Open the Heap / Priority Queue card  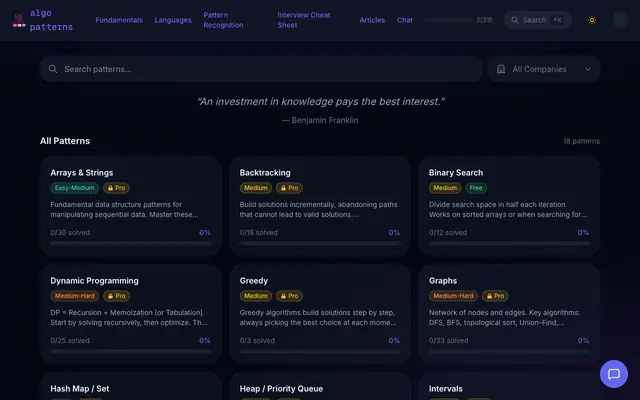coord(320,386)
